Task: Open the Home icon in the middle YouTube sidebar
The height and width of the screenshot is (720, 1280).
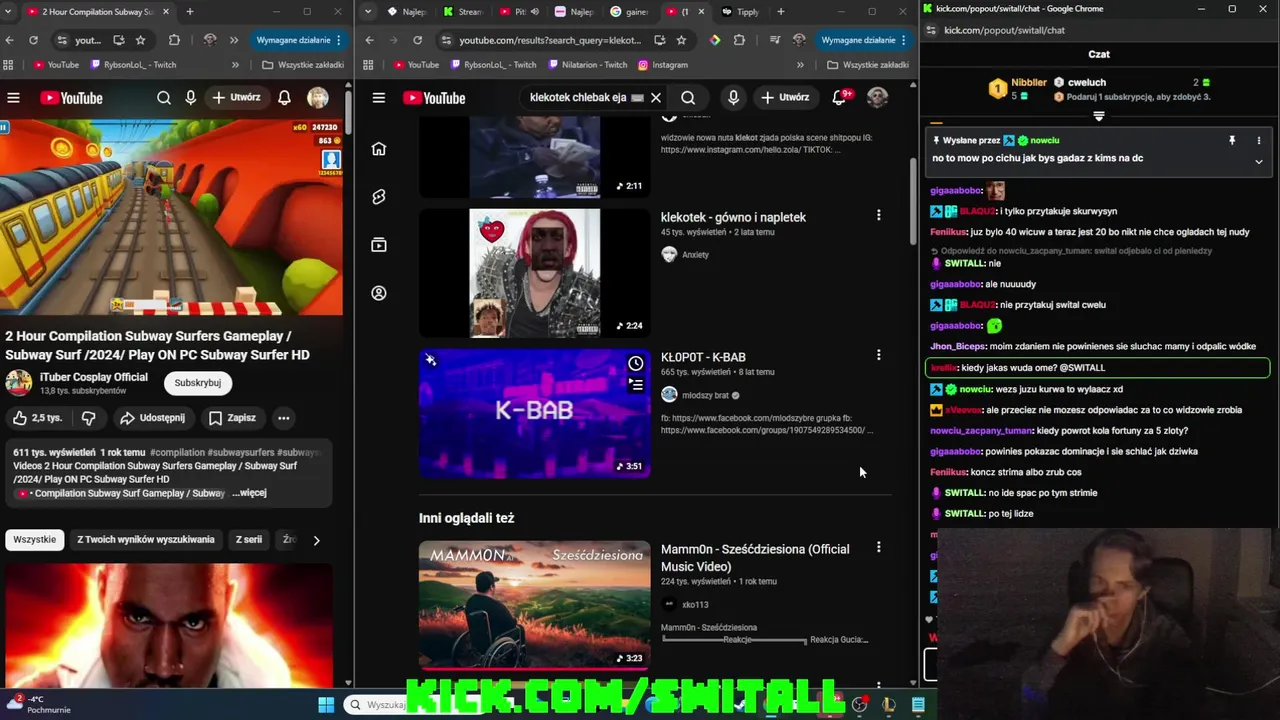Action: point(379,149)
